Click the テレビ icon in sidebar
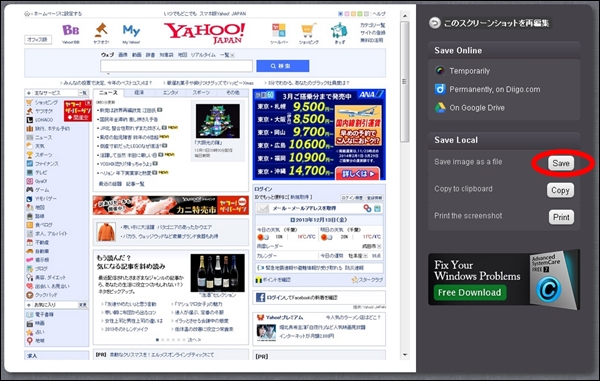Viewport: 600px width, 381px height. (29, 173)
